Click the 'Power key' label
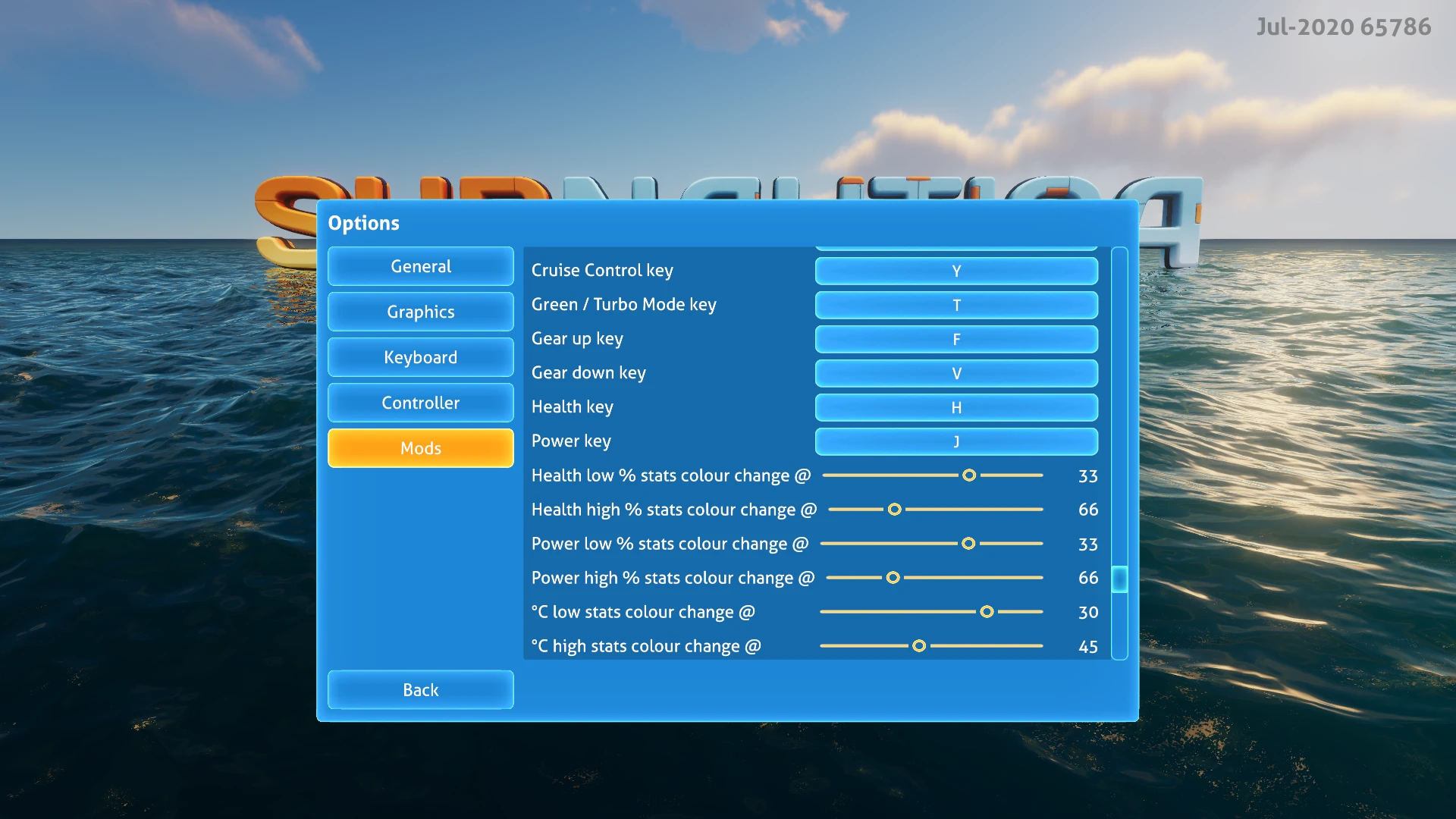 click(x=571, y=441)
